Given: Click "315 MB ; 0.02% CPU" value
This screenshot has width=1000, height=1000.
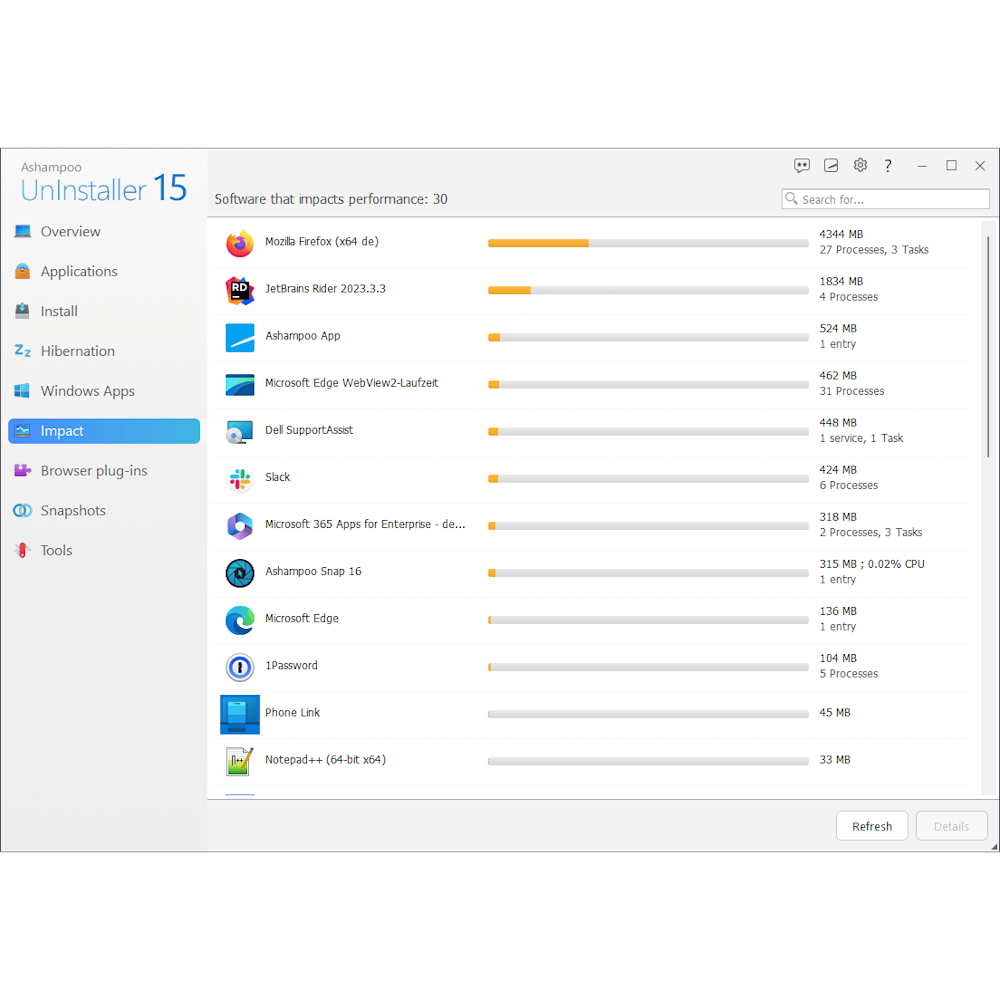Looking at the screenshot, I should 872,564.
